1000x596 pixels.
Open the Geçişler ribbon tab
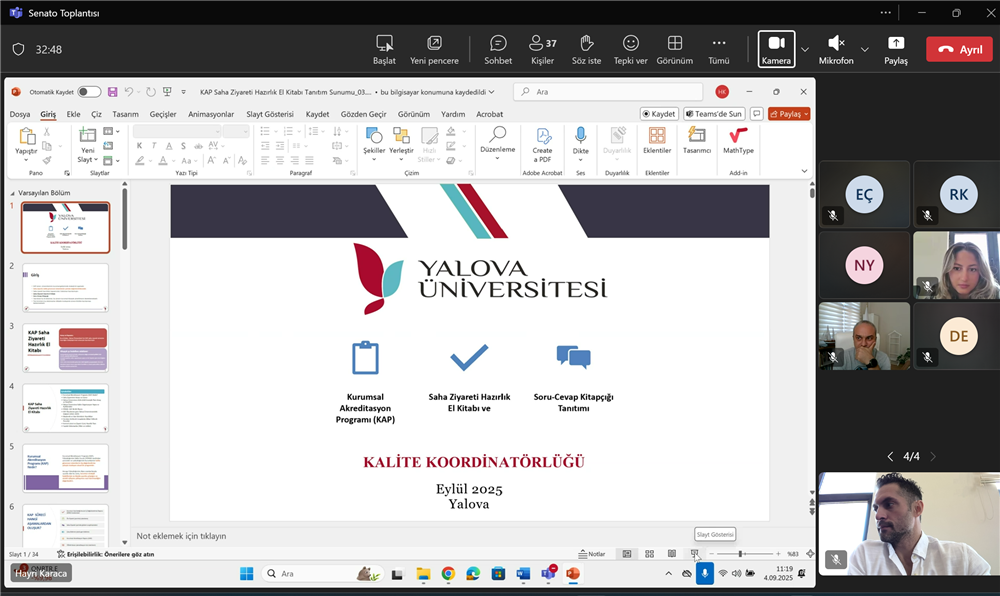pos(163,114)
